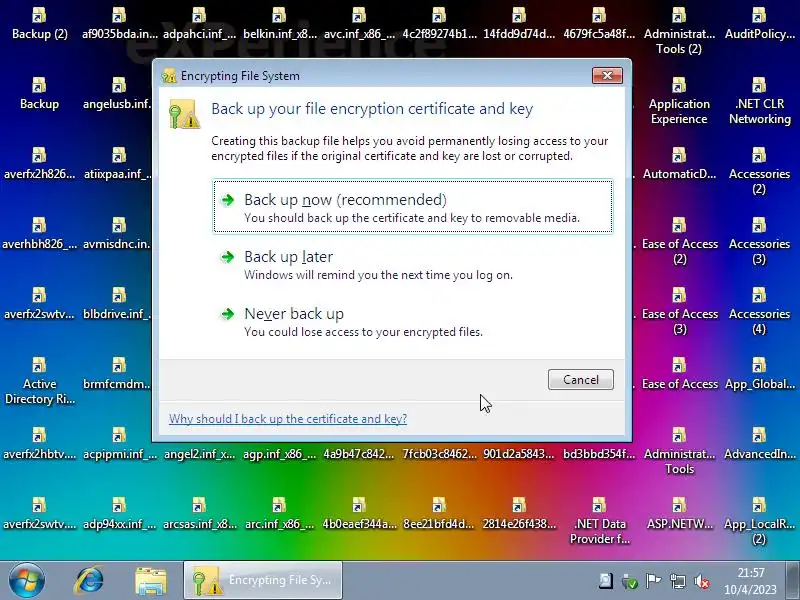The width and height of the screenshot is (800, 600).
Task: Select the Application Experience shortcut
Action: pos(679,101)
